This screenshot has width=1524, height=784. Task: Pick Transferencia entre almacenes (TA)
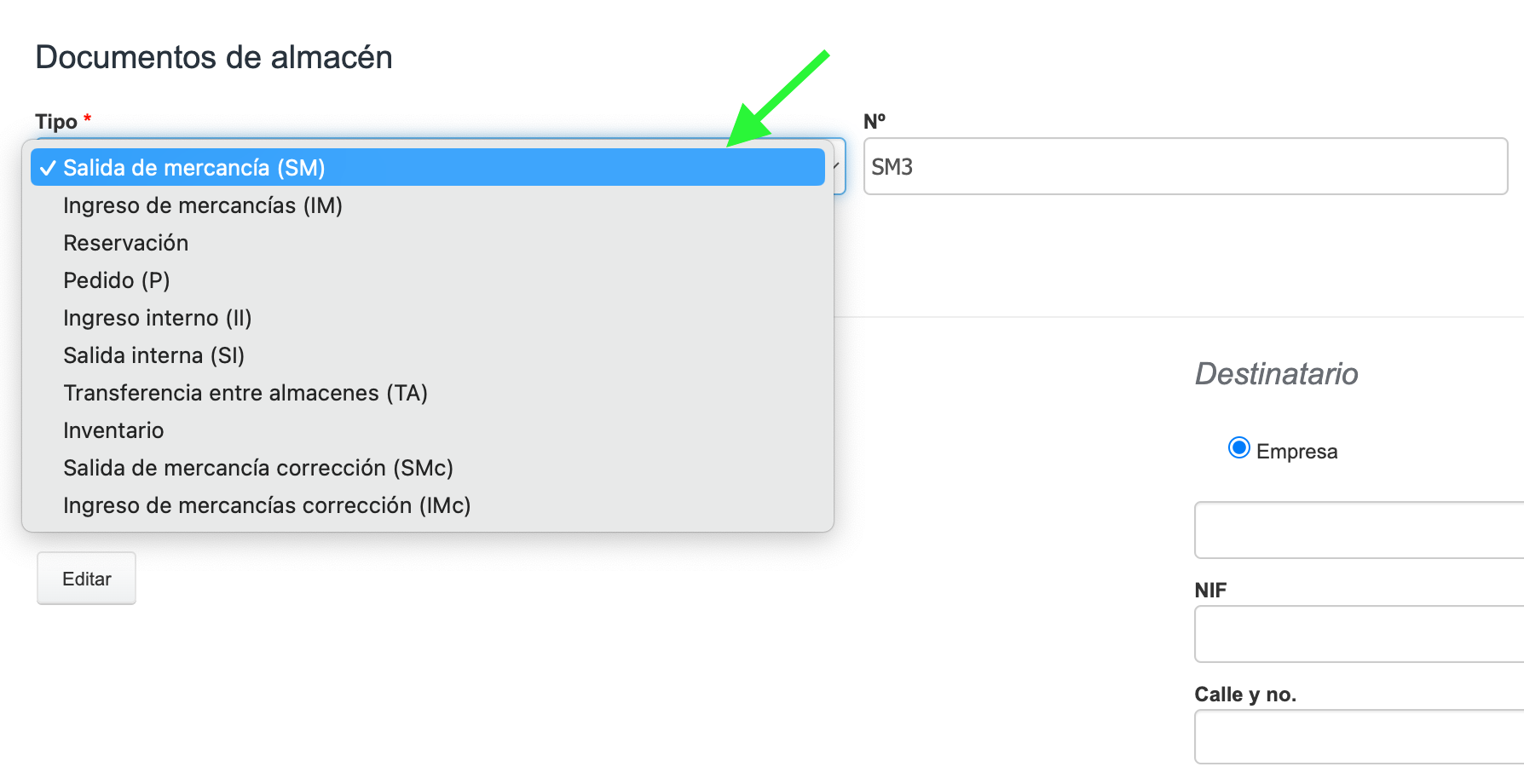[x=245, y=393]
